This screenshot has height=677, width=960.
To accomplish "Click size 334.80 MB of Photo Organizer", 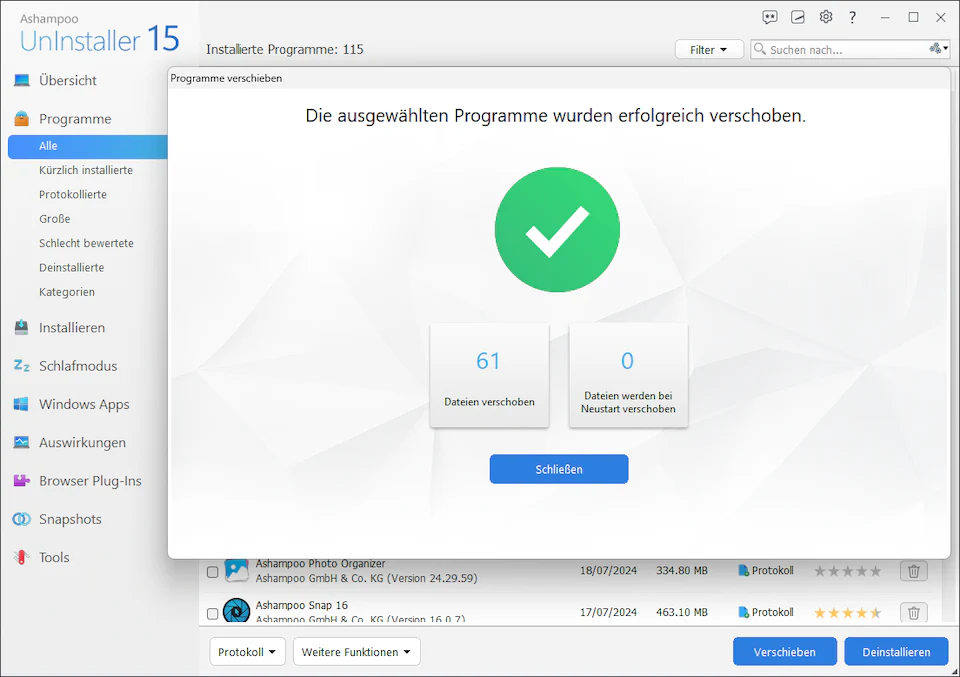I will point(681,570).
